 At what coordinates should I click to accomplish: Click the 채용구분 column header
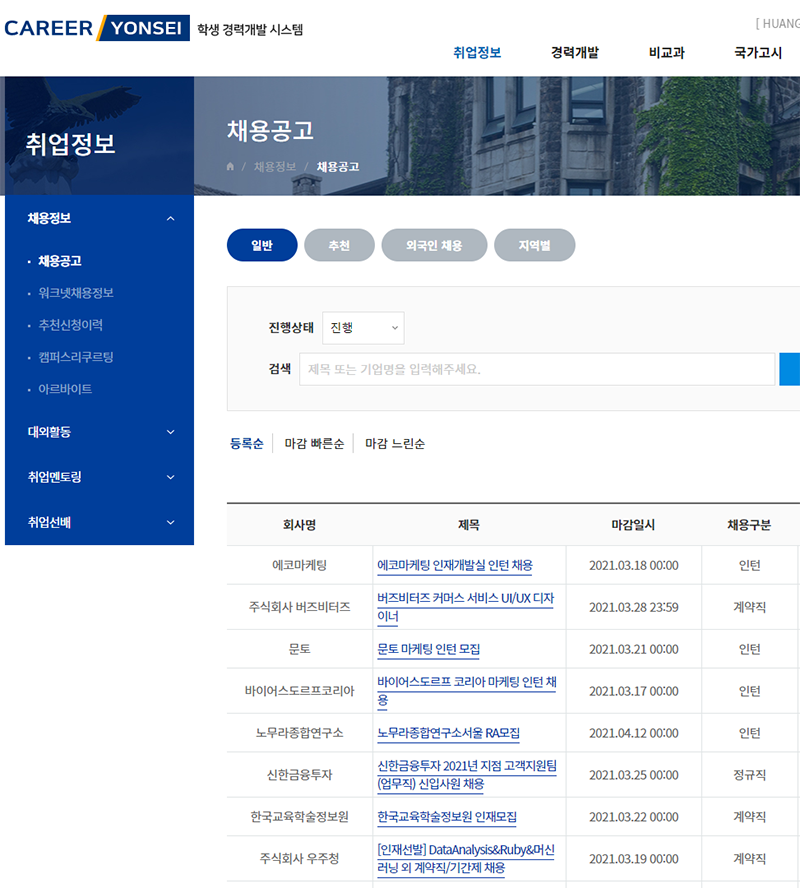click(749, 525)
